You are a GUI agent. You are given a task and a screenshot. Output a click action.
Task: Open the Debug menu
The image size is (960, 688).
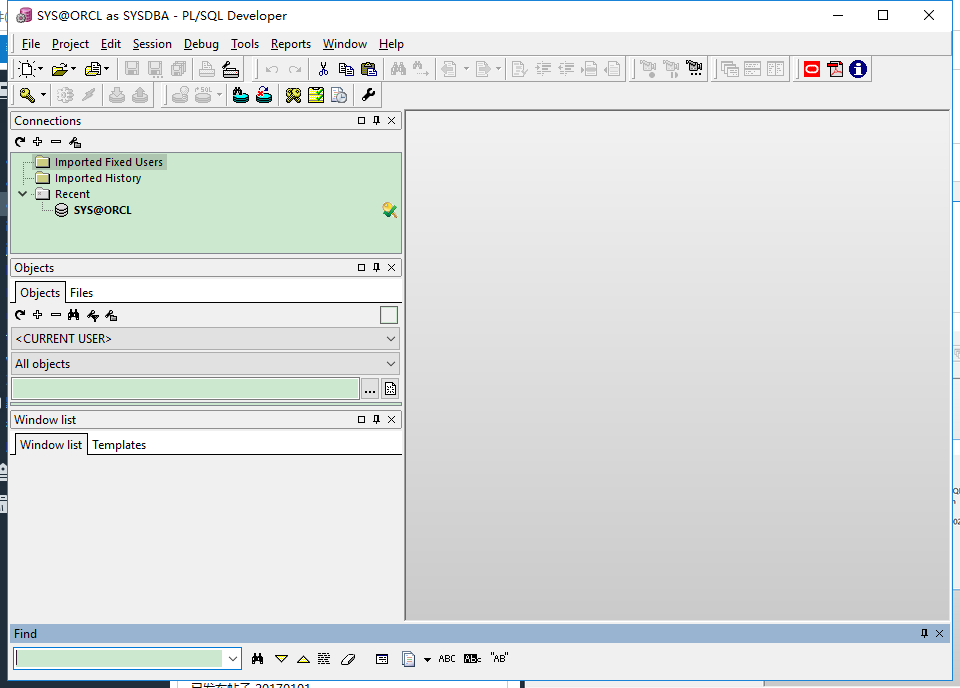[201, 44]
